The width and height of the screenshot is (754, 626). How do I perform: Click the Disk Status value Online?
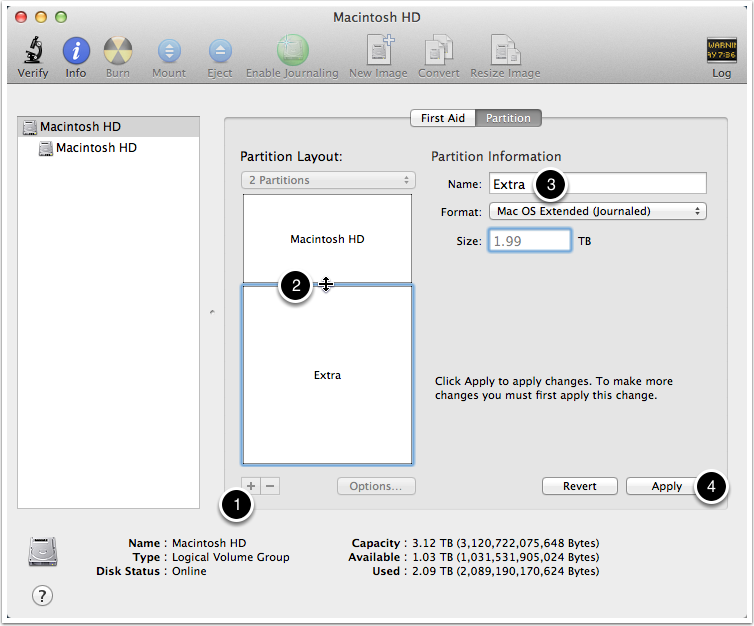pyautogui.click(x=189, y=571)
